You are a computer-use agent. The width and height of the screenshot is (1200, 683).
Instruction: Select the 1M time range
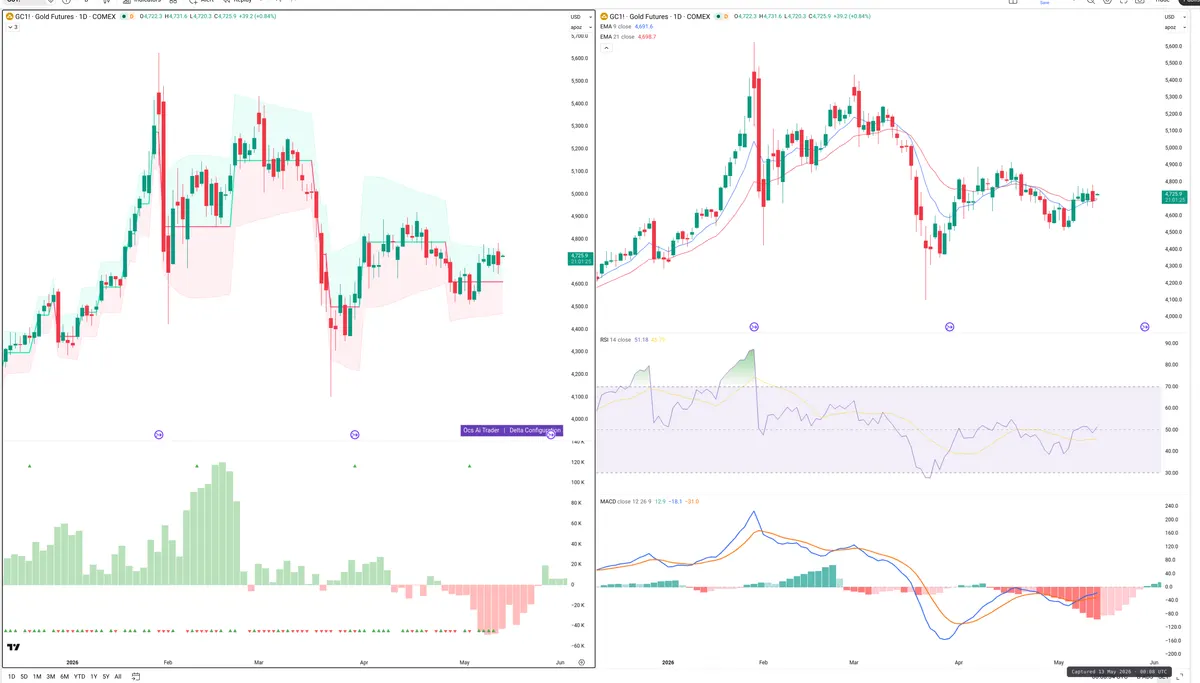pos(37,677)
